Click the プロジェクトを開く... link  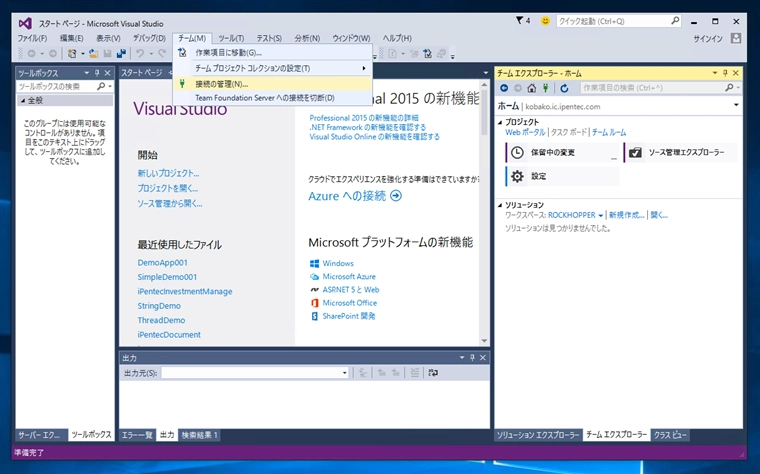(168, 188)
